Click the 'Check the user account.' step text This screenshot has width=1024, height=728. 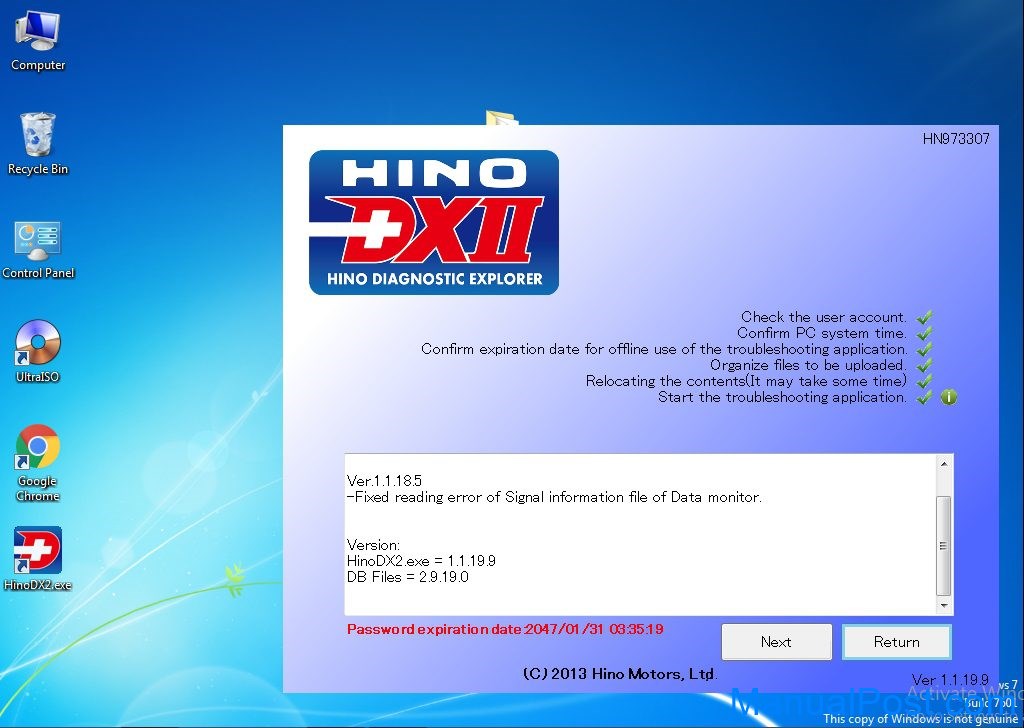tap(824, 317)
